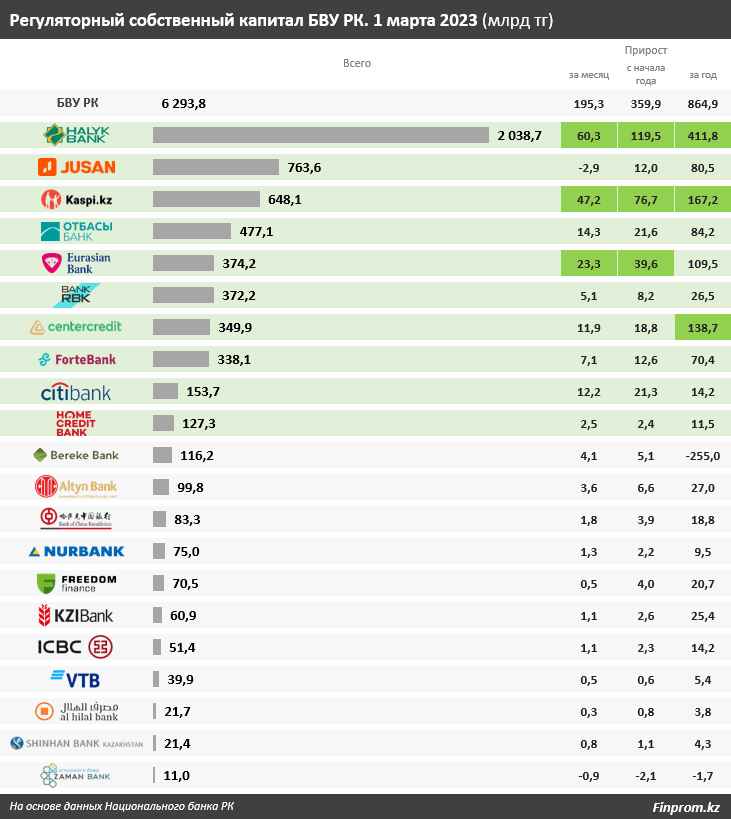The image size is (731, 819).
Task: Click the Finprom.kz source link
Action: point(686,807)
